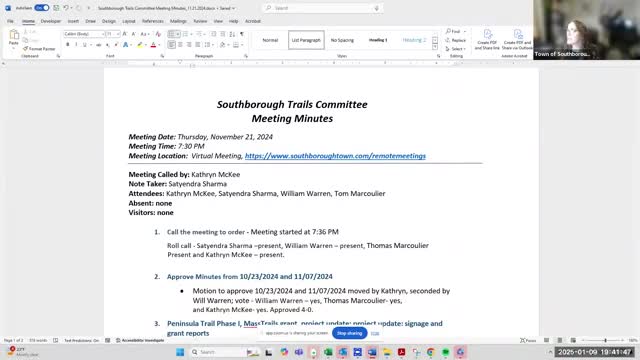Viewport: 640px width, 360px height.
Task: Click the Numbering list icon
Action: pyautogui.click(x=185, y=34)
